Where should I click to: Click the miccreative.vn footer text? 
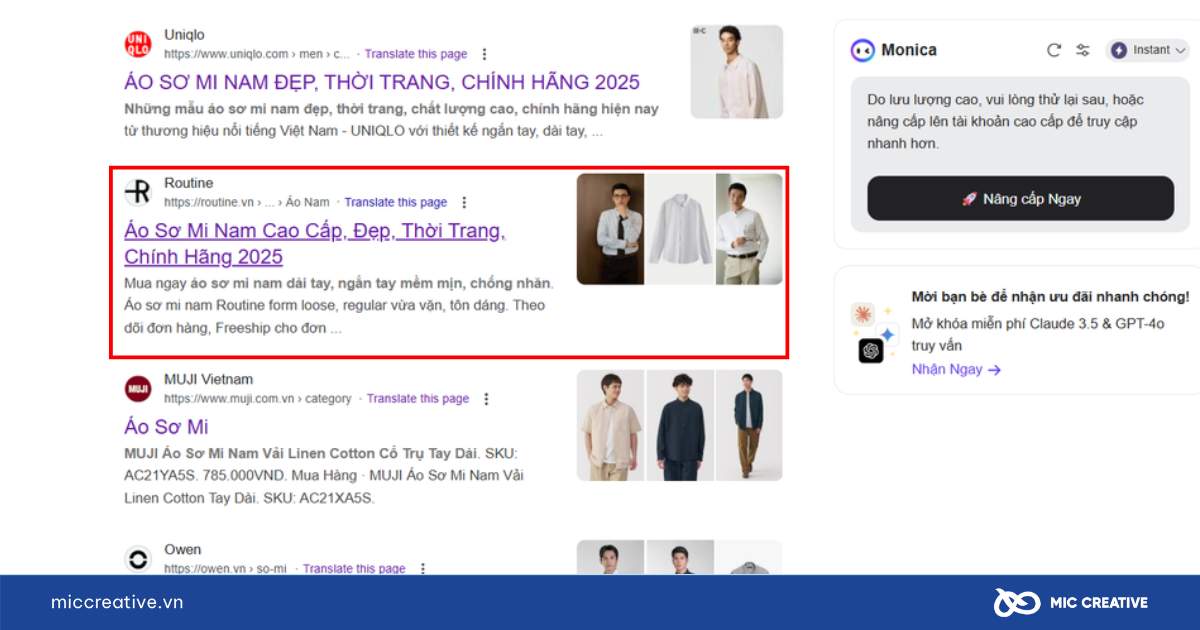point(117,602)
